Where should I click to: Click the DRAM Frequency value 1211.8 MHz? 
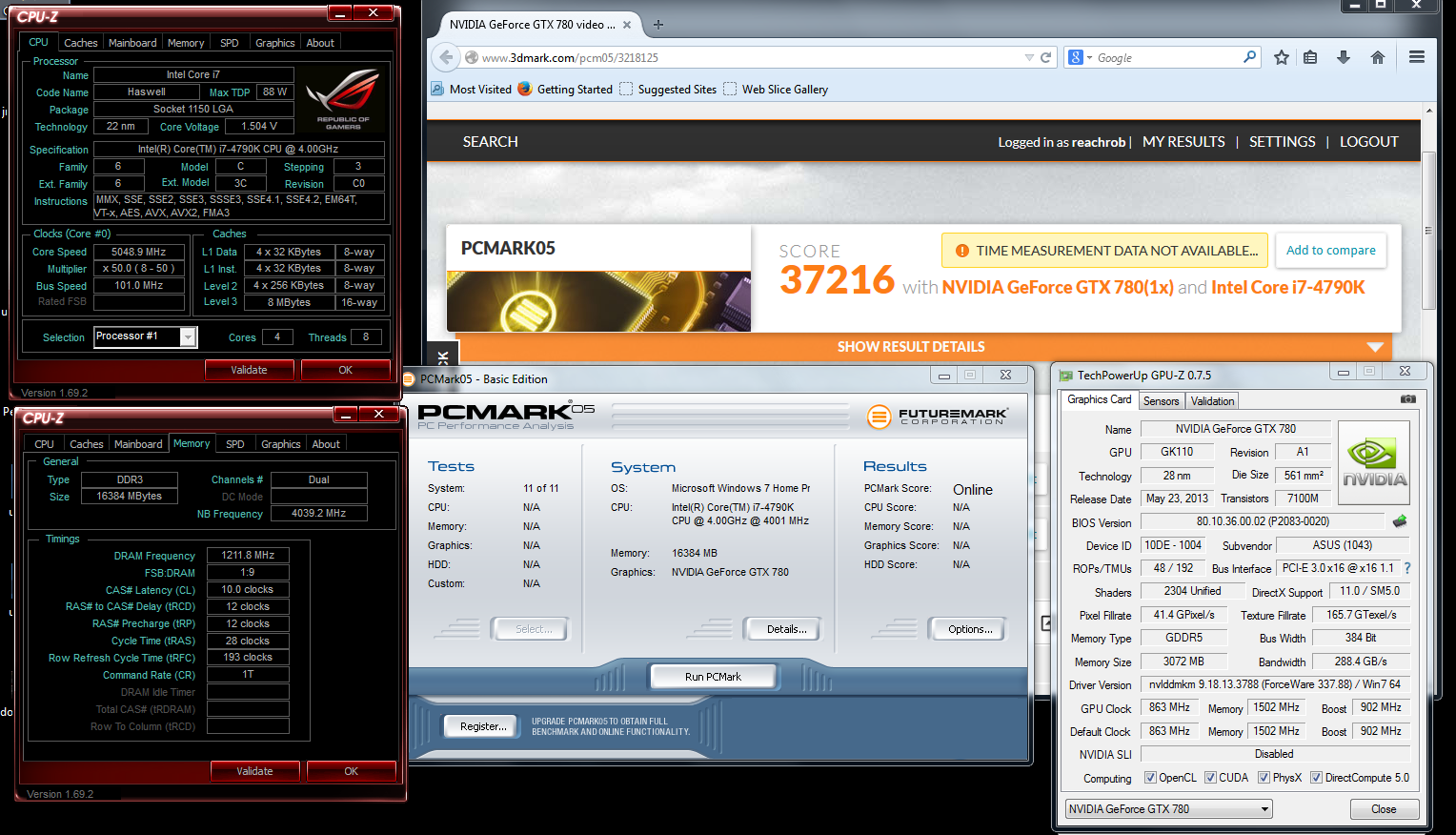[248, 555]
